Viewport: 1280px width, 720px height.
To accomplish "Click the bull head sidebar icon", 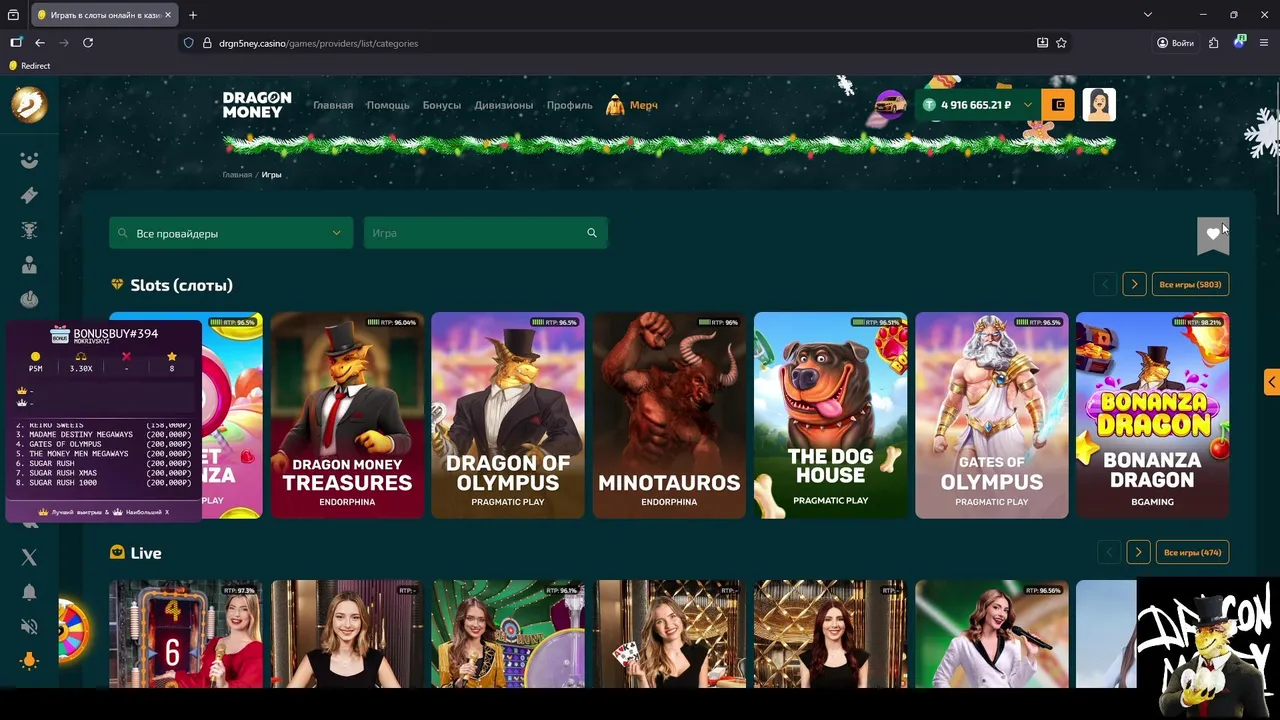I will [29, 230].
